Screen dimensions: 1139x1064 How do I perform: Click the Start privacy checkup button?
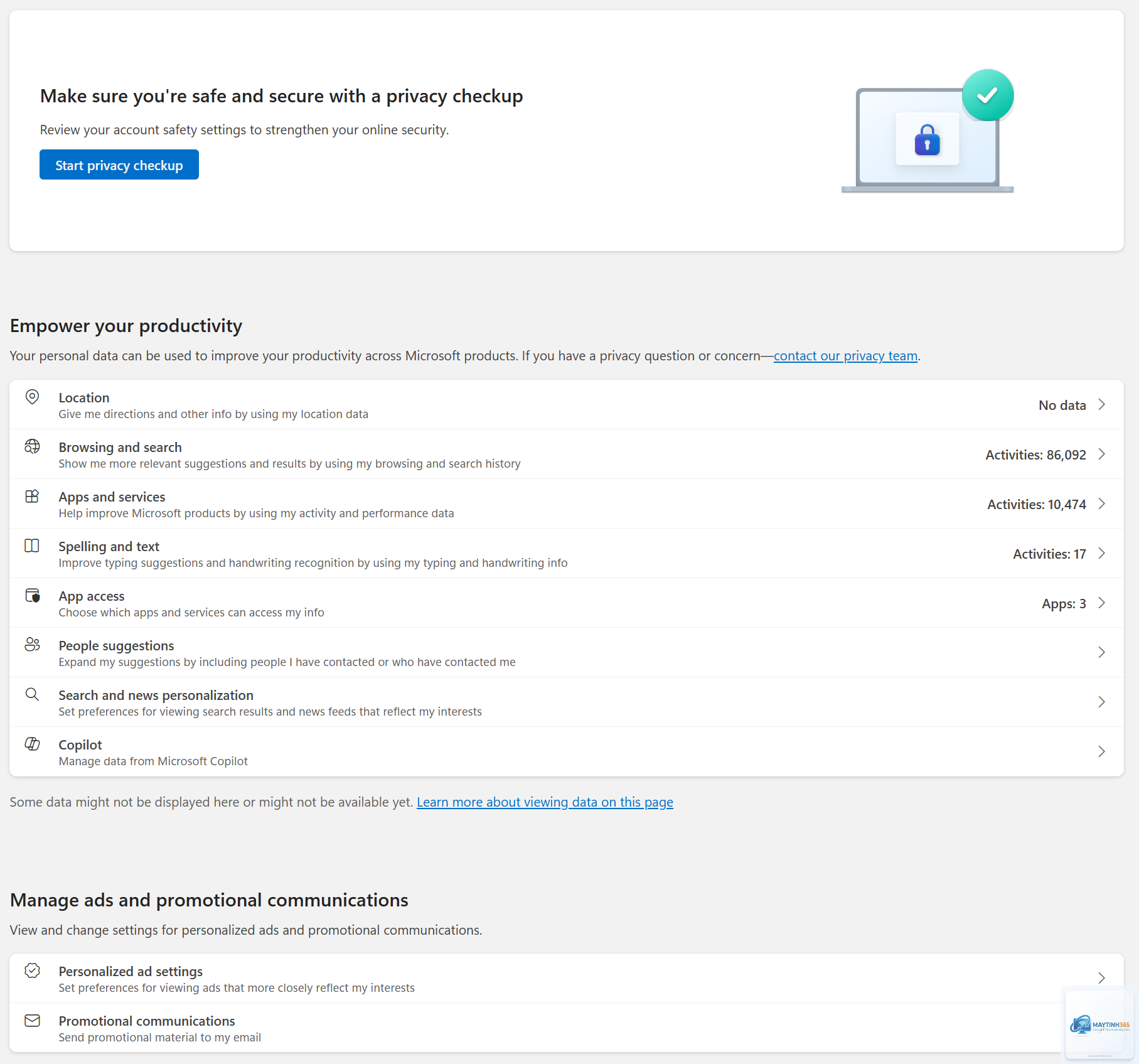pyautogui.click(x=119, y=164)
